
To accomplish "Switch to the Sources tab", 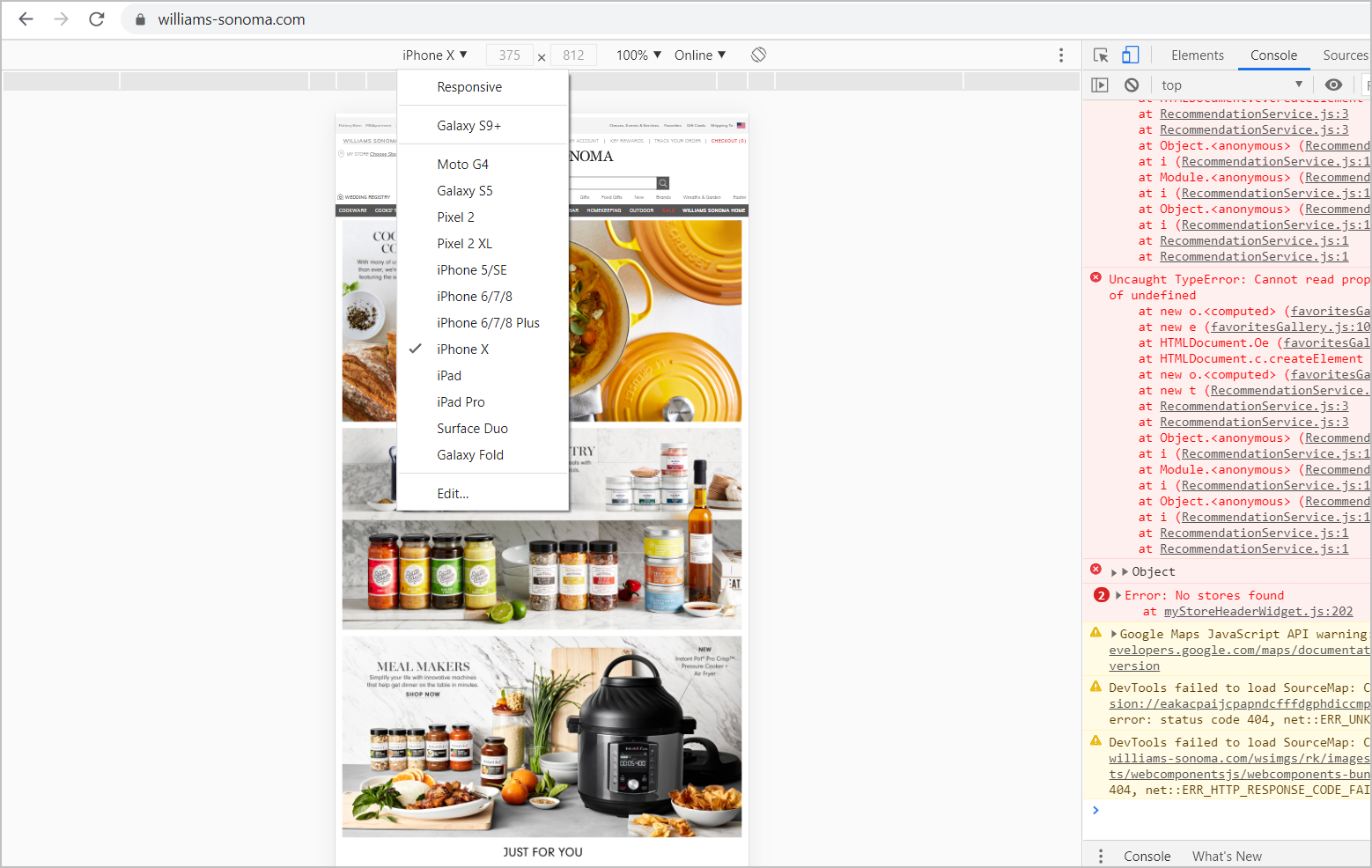I will tap(1344, 55).
